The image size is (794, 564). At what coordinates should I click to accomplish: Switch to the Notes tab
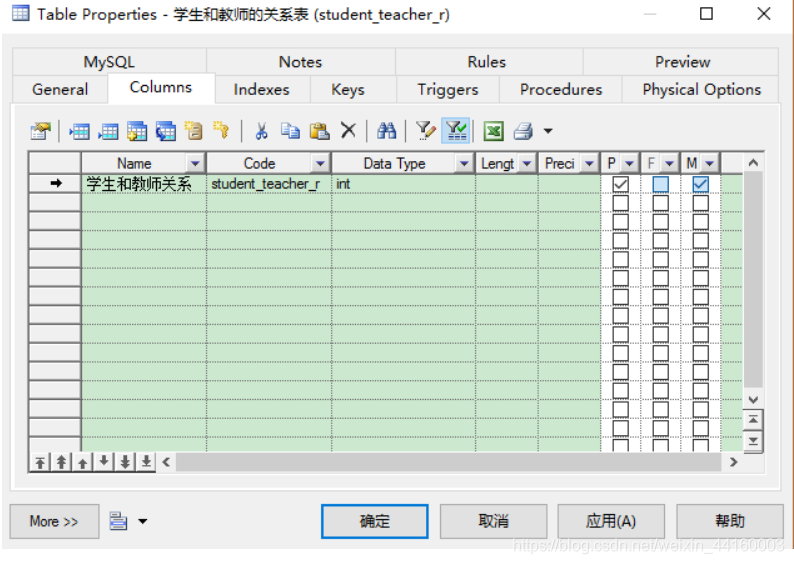point(301,62)
